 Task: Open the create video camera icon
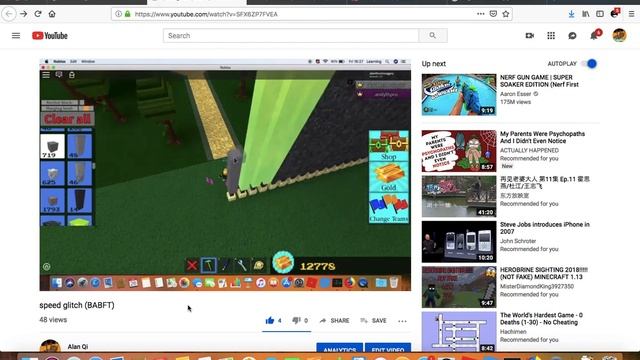coord(530,36)
